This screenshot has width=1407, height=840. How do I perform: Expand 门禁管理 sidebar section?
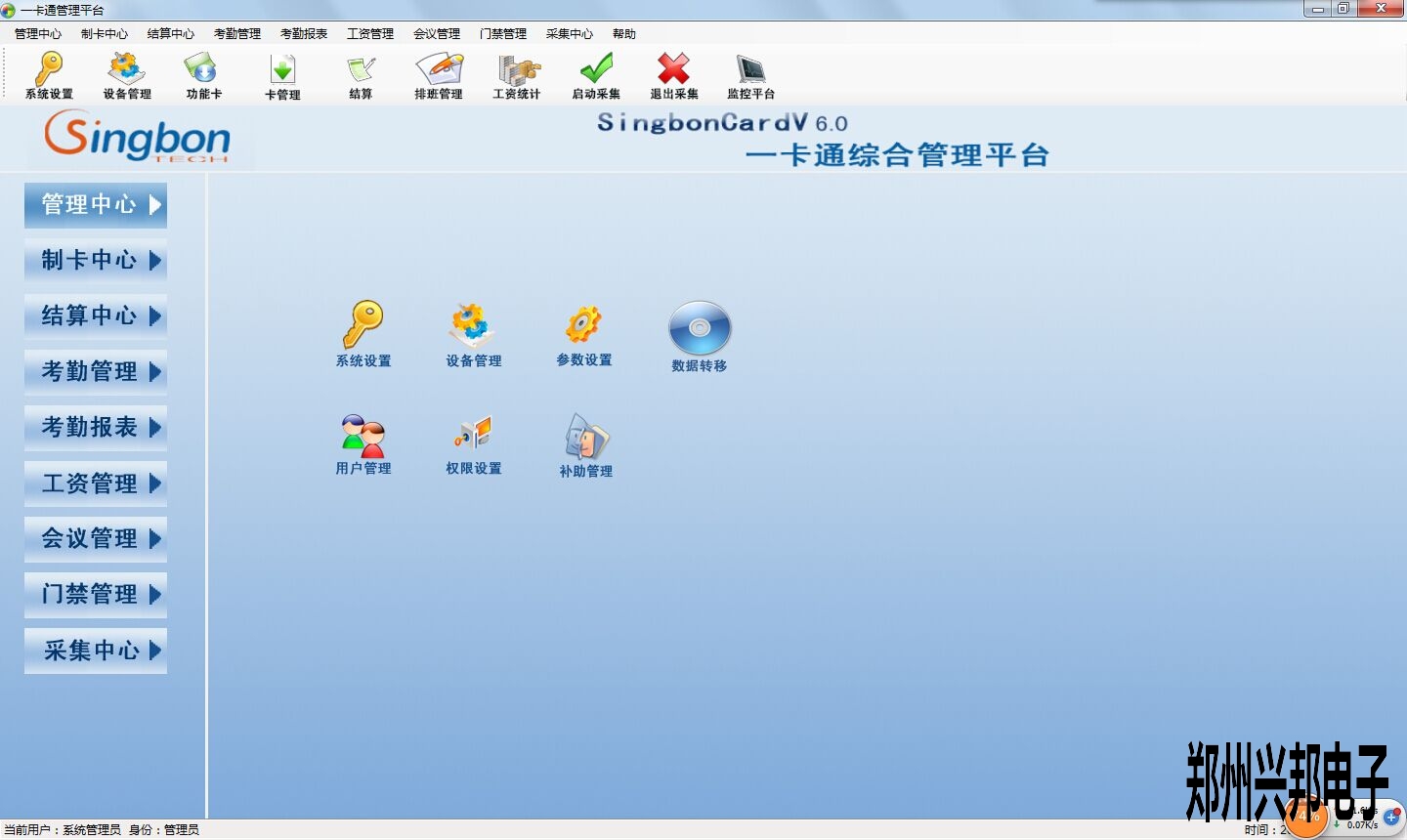click(x=96, y=595)
